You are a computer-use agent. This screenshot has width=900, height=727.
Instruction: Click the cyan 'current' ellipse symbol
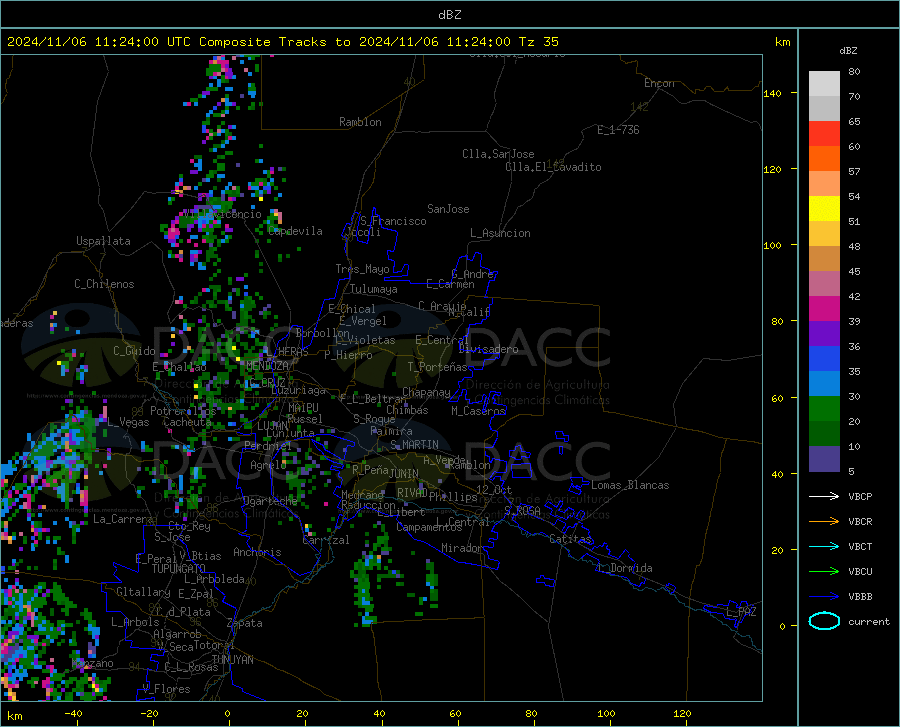[824, 621]
